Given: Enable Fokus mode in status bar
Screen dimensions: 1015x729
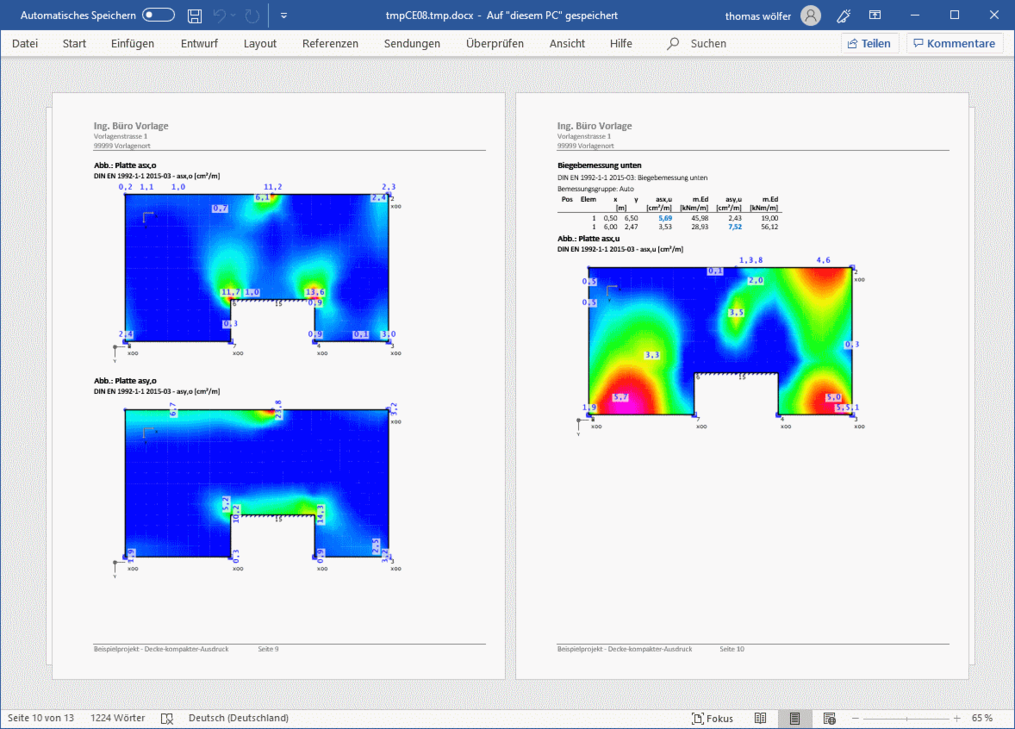Looking at the screenshot, I should point(712,718).
